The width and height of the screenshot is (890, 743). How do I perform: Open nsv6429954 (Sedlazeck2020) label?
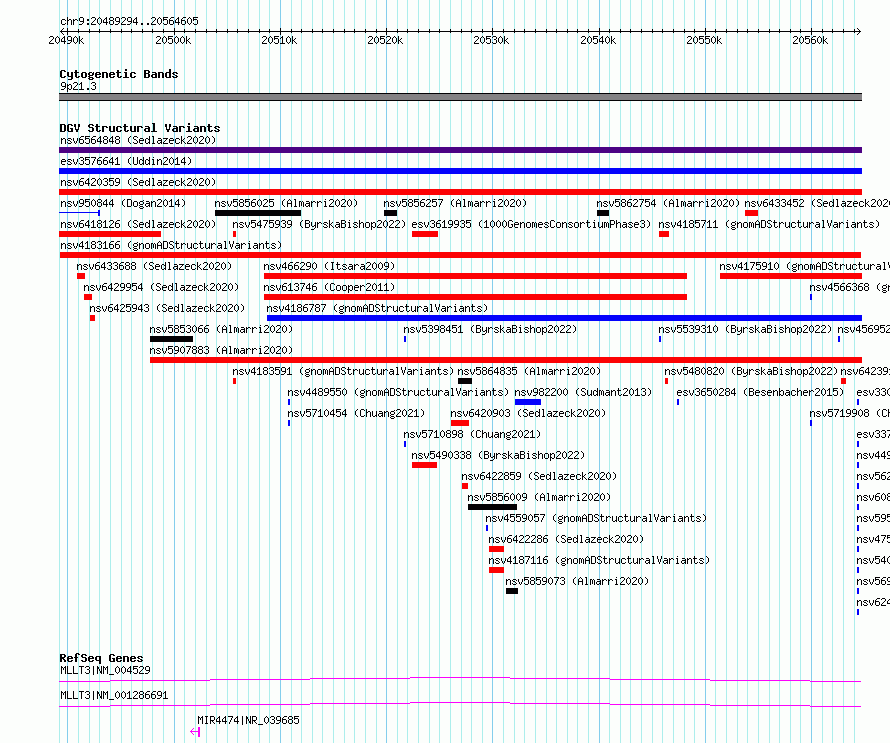click(x=161, y=287)
